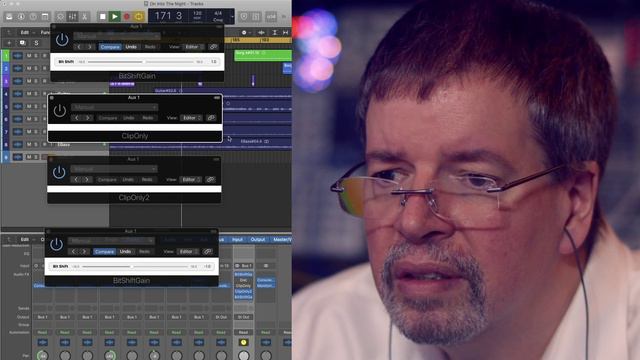Screen dimensions: 640x360
Task: Bypass ClipOnly2 plugin with its power button
Action: 59,172
